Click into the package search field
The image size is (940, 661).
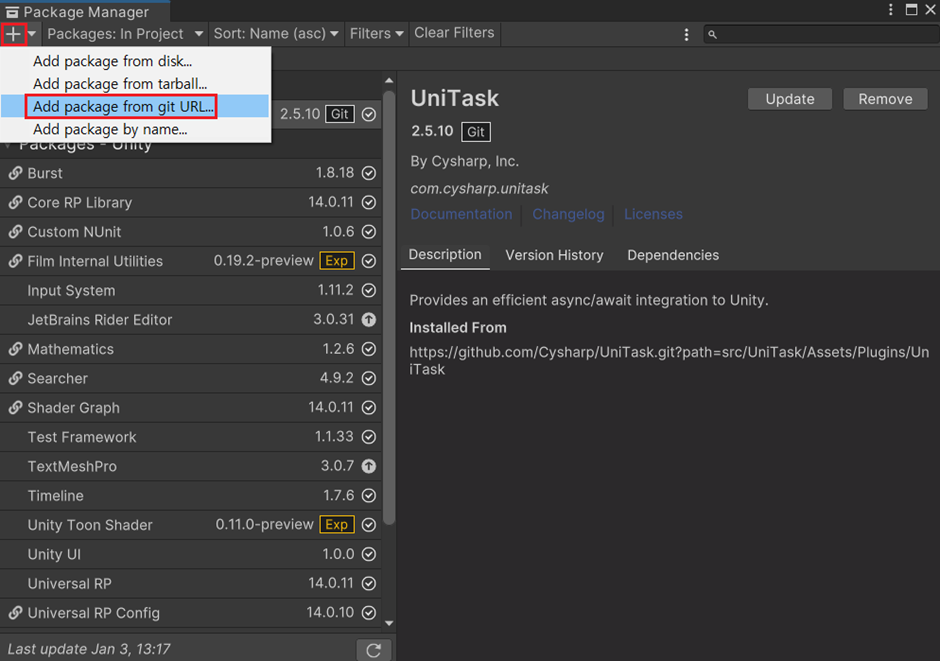click(822, 34)
